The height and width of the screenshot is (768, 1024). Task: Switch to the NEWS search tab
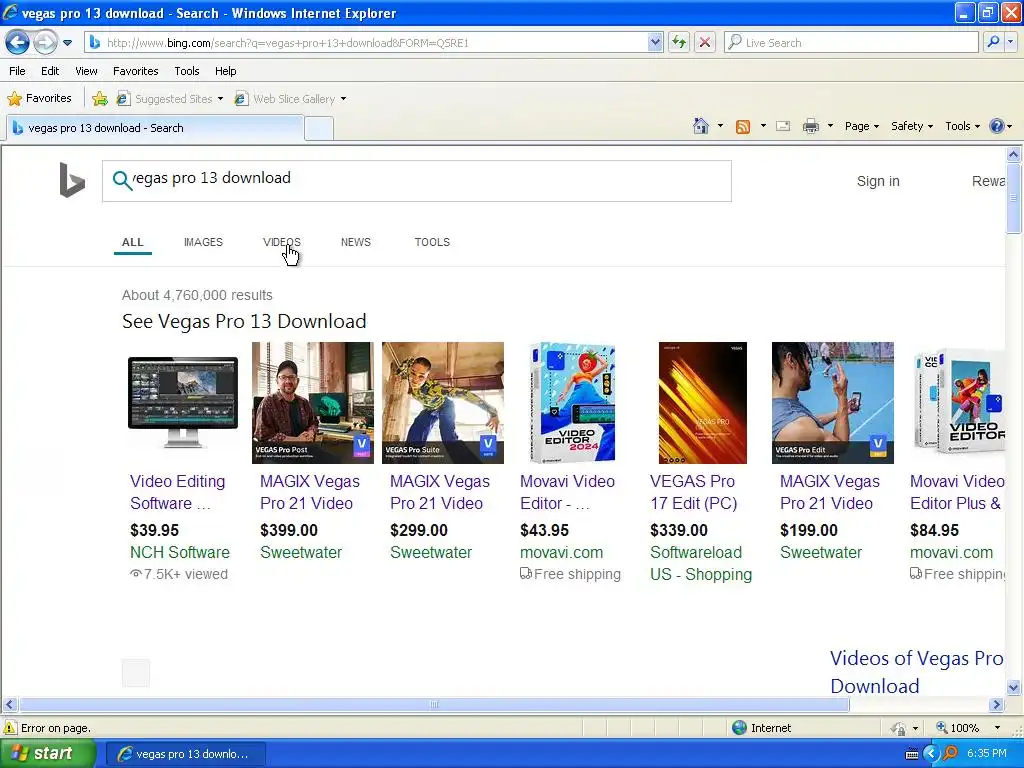(355, 242)
